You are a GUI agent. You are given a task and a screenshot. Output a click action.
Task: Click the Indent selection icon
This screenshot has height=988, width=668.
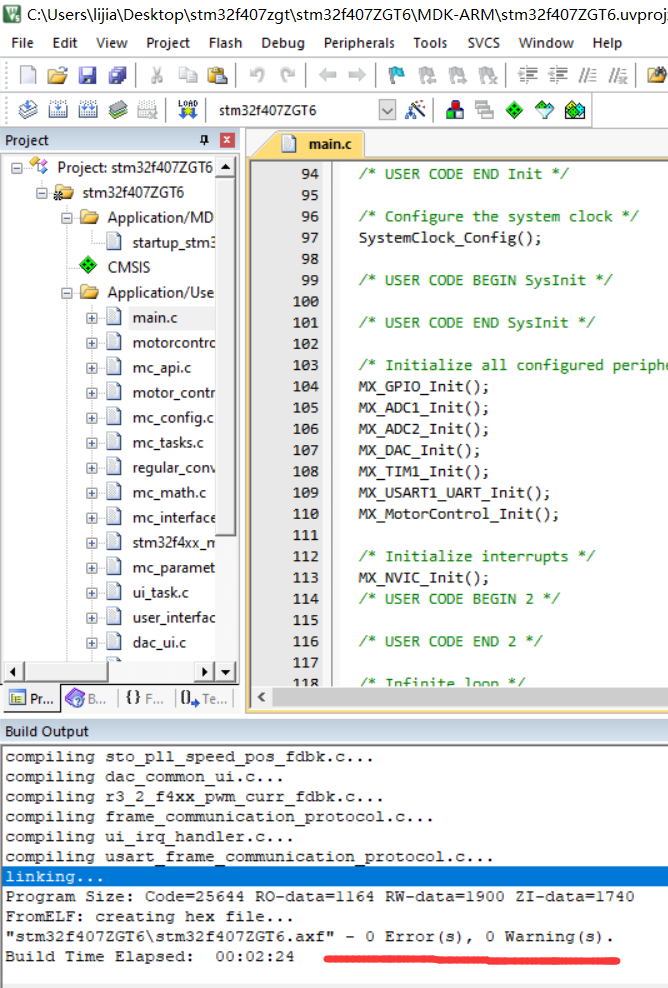click(x=527, y=76)
